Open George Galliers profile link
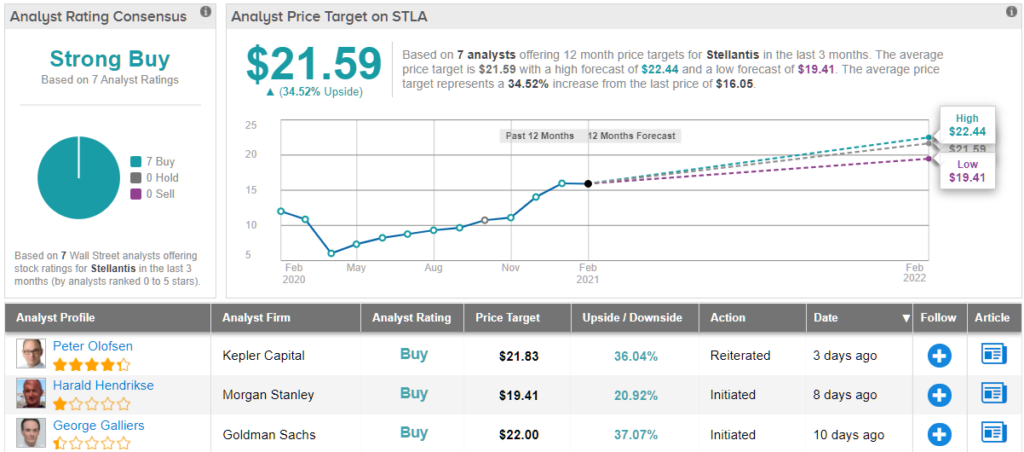This screenshot has width=1024, height=452. (98, 425)
